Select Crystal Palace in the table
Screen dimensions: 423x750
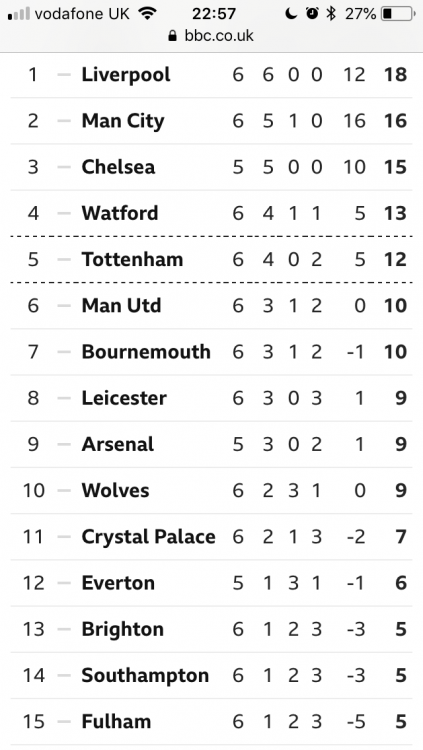[x=148, y=537]
